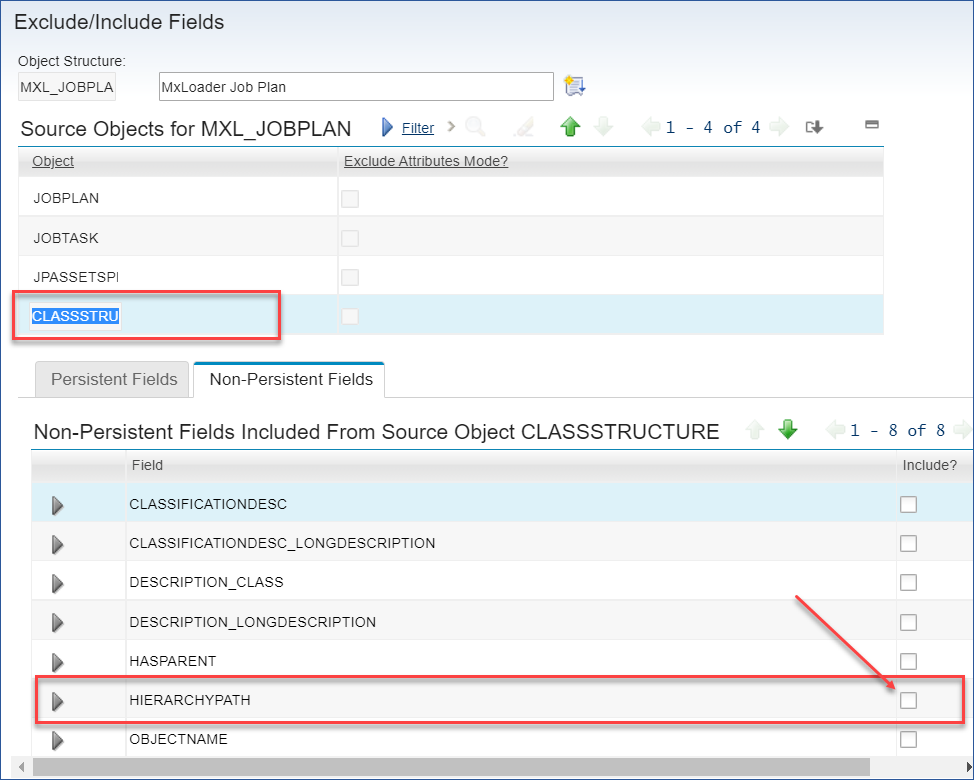Image resolution: width=974 pixels, height=780 pixels.
Task: Select the OBJECTNAME field name
Action: (x=178, y=739)
